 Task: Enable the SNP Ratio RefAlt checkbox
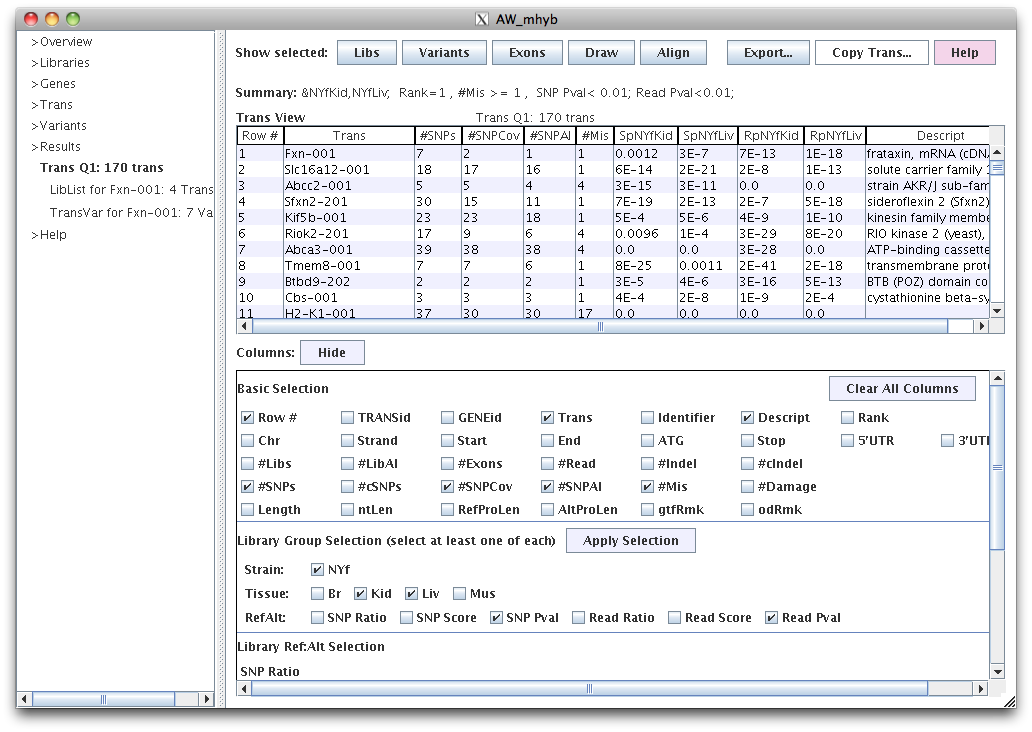[318, 618]
